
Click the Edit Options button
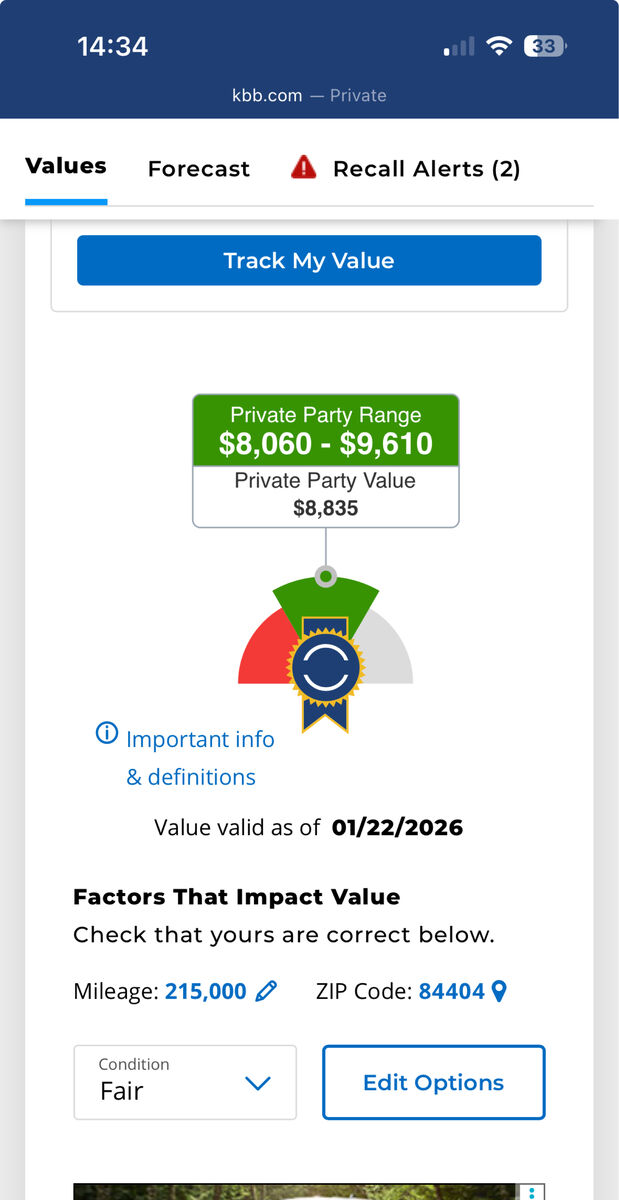[x=433, y=1082]
